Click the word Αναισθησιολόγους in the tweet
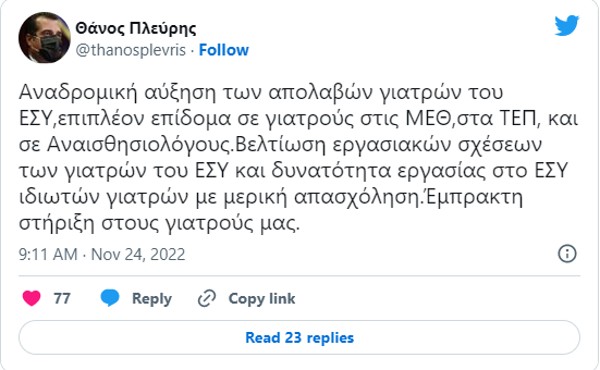The width and height of the screenshot is (600, 370). (139, 145)
